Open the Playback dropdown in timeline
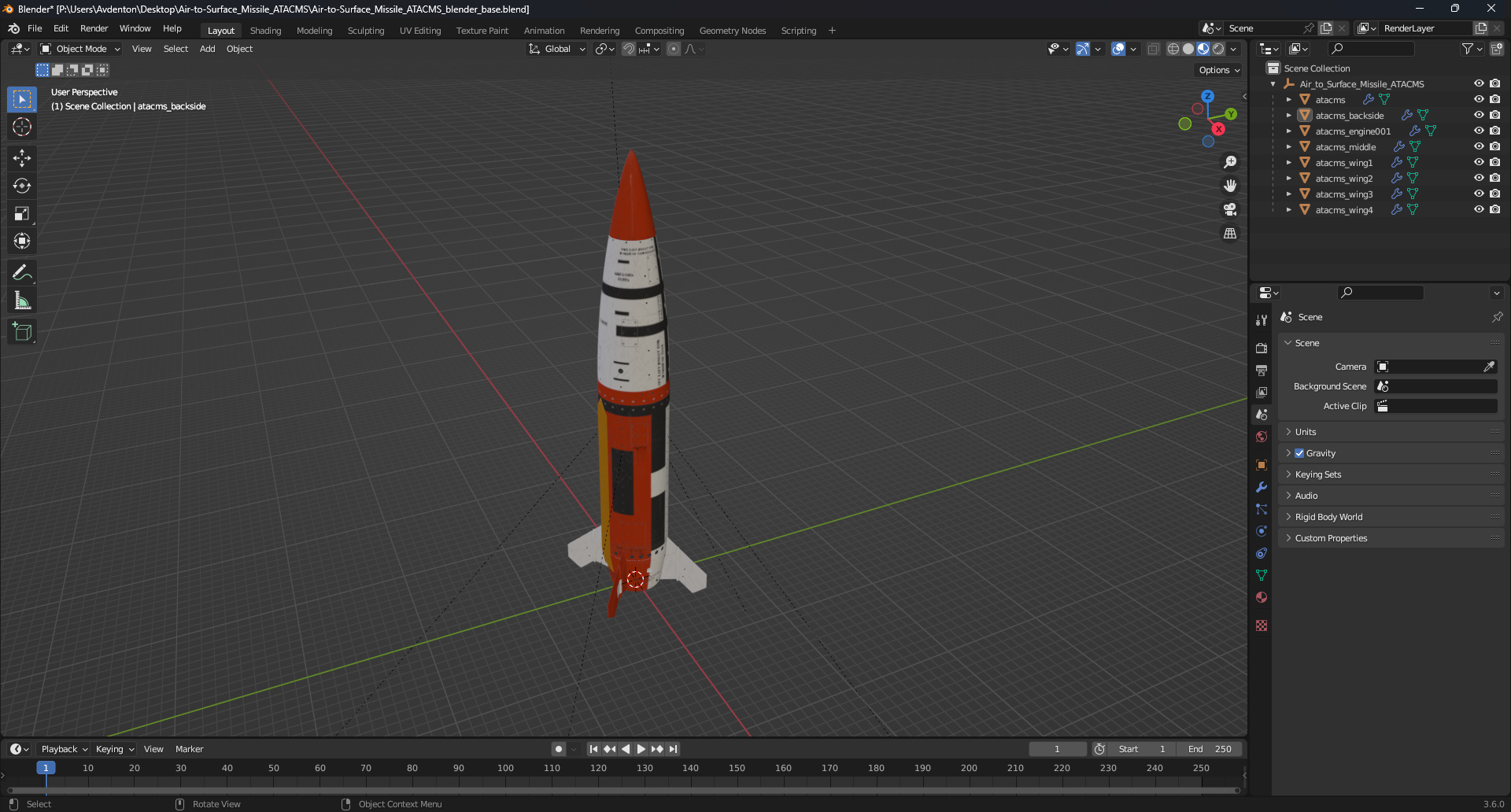 [64, 749]
